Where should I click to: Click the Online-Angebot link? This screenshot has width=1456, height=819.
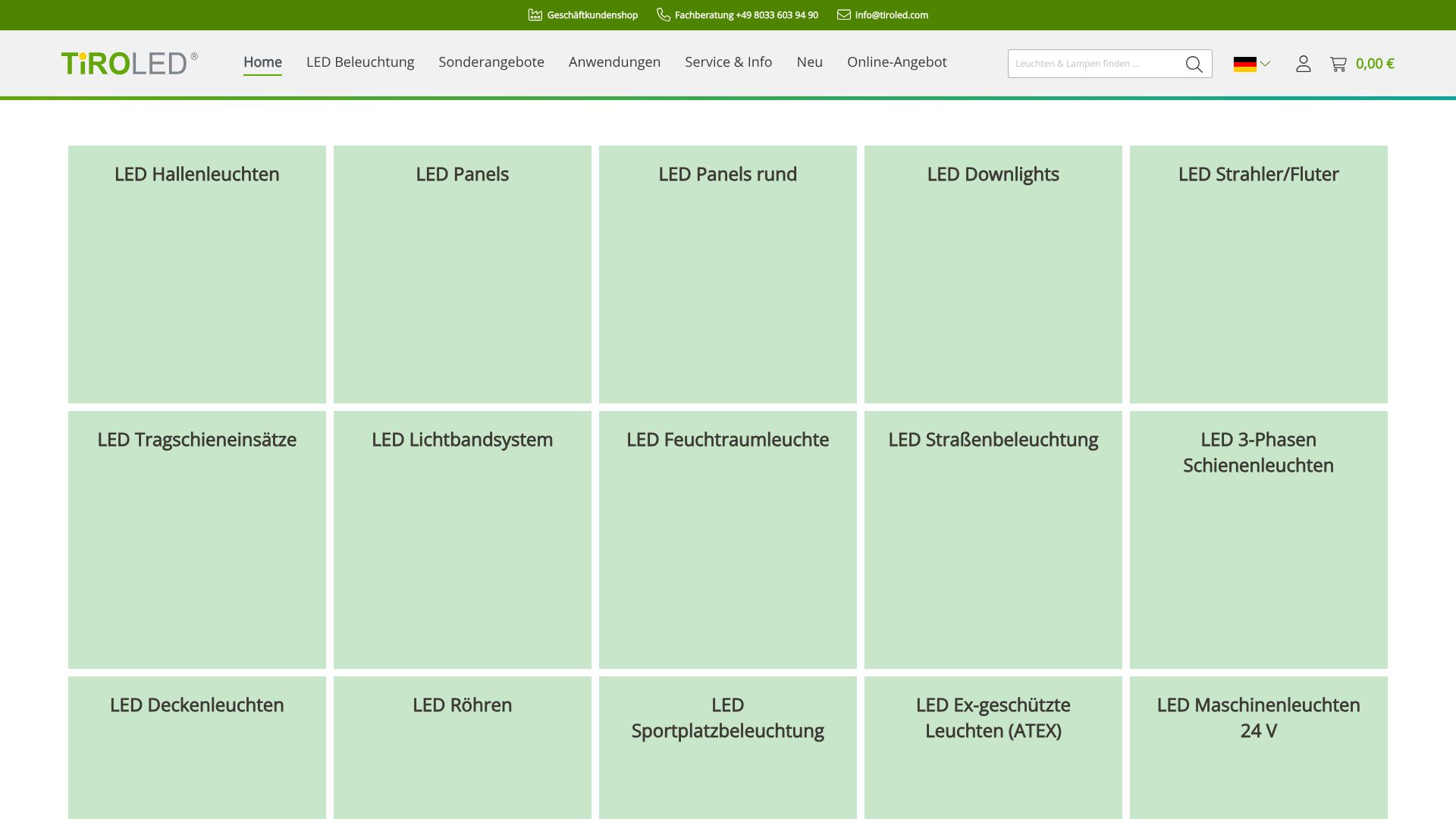pos(897,62)
